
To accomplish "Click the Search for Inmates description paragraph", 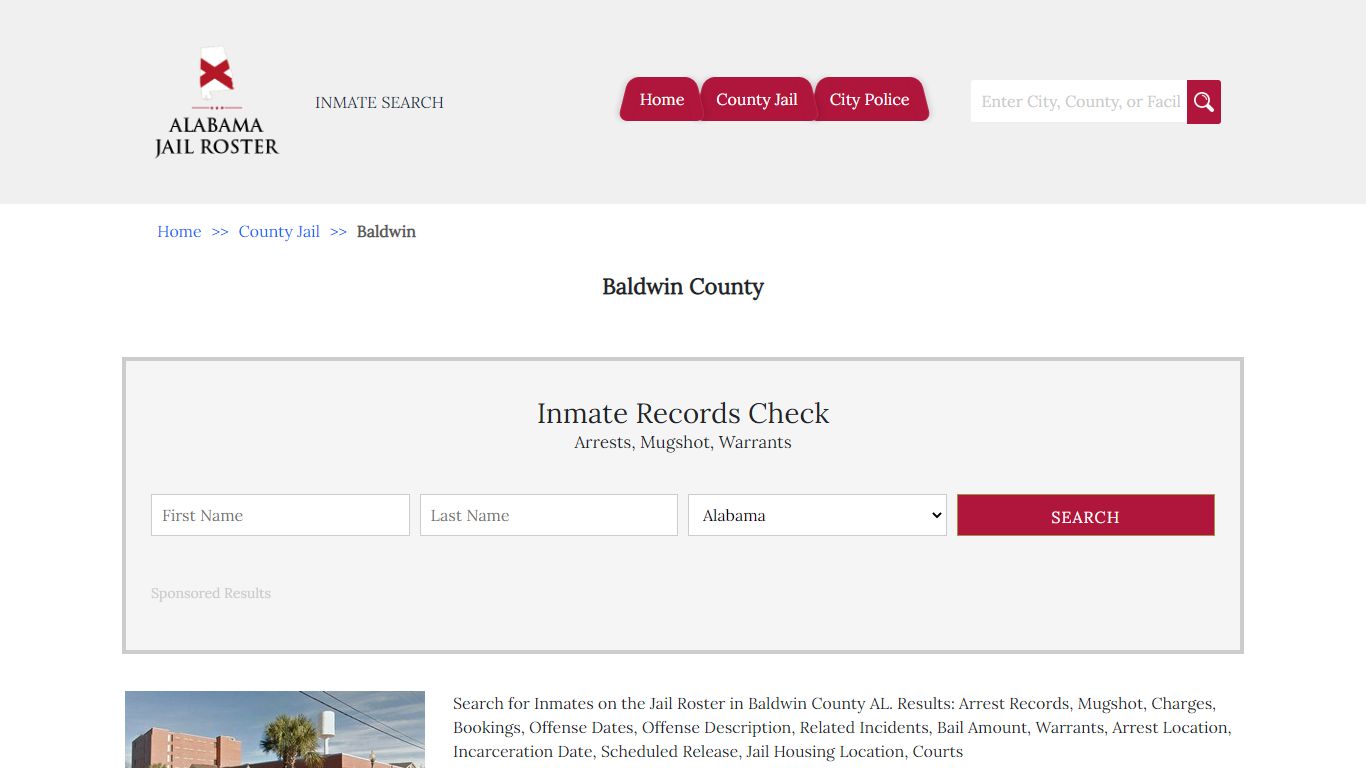I will (x=842, y=728).
